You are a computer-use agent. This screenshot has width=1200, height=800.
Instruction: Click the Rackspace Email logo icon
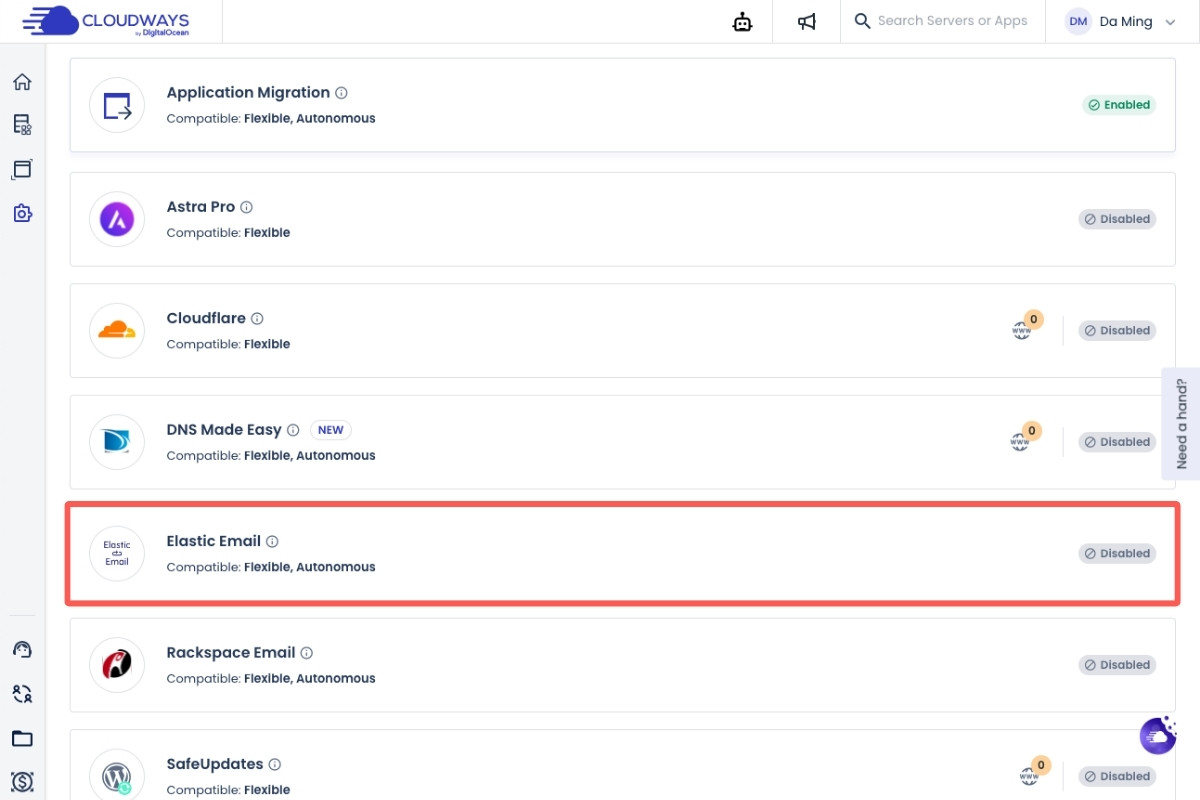click(117, 665)
